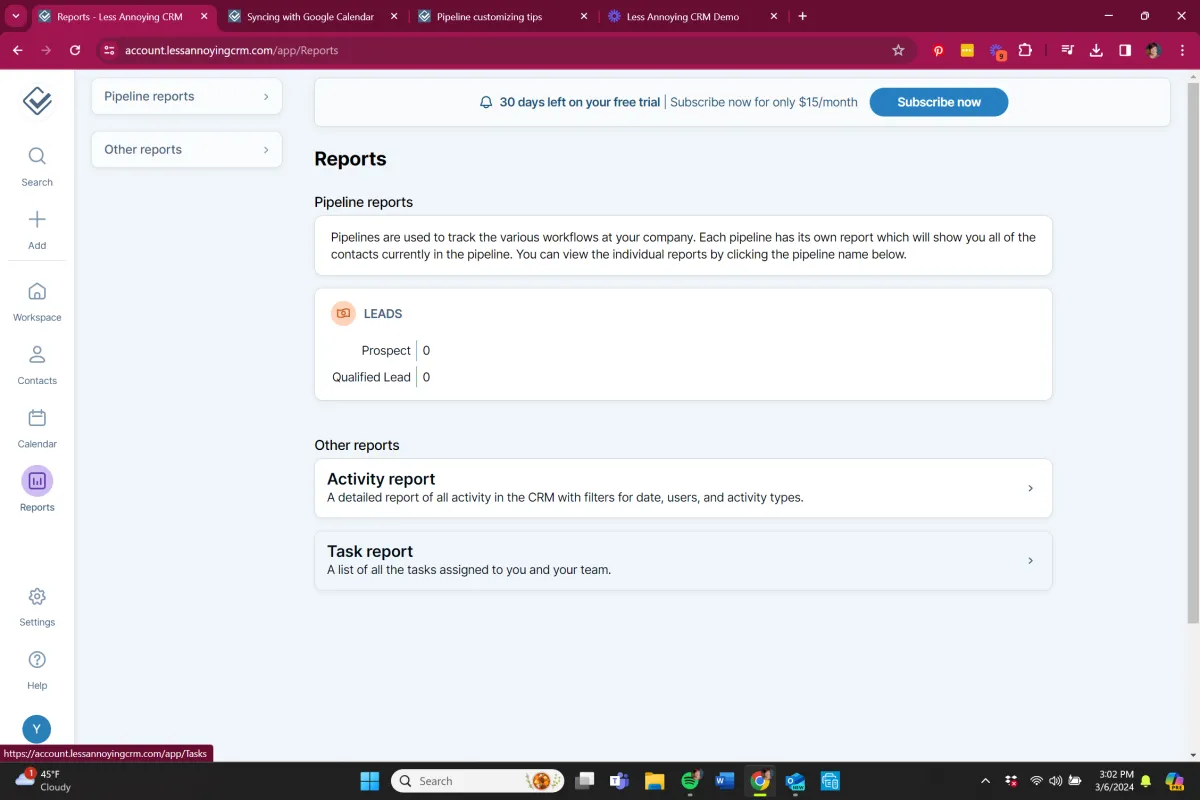The width and height of the screenshot is (1200, 800).
Task: Click the yellow extension icon in toolbar
Action: coord(967,50)
